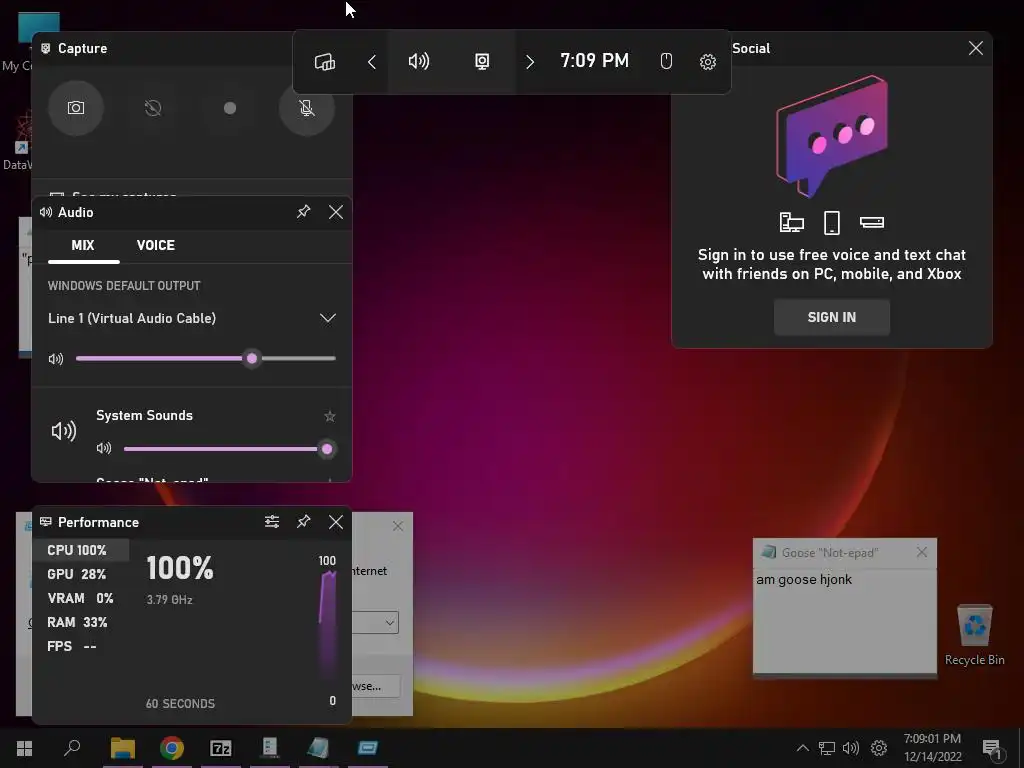Select the VRAM 0% metric
The image size is (1024, 768).
[80, 598]
